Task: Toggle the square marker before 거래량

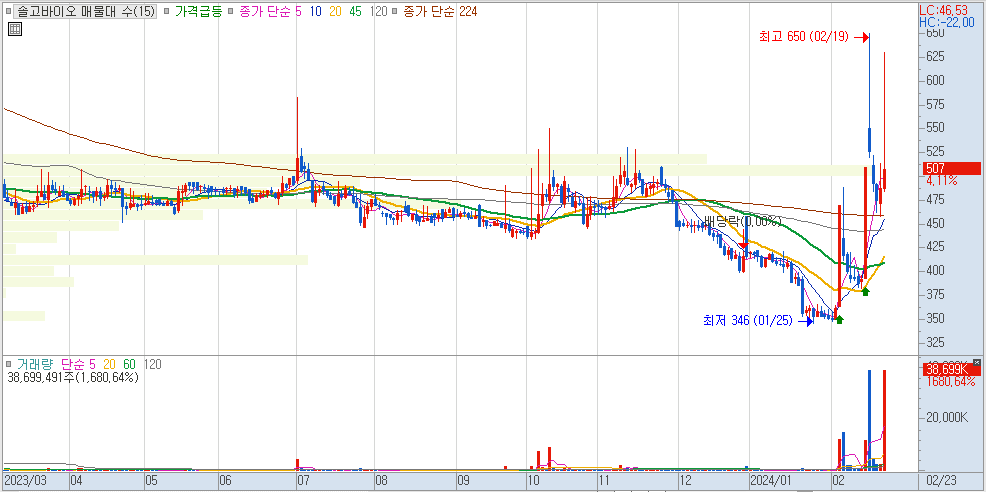Action: (8, 364)
